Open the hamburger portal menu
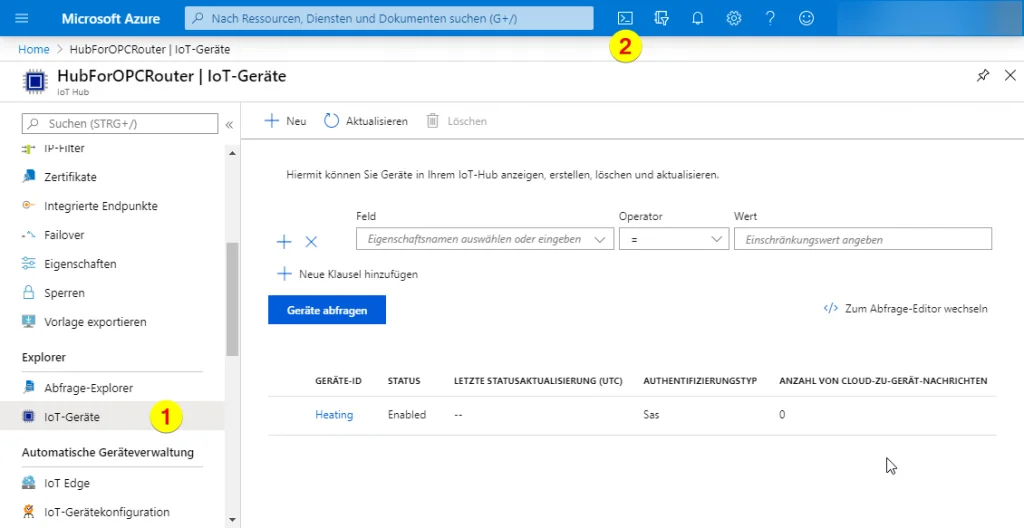Image resolution: width=1024 pixels, height=528 pixels. click(x=22, y=18)
